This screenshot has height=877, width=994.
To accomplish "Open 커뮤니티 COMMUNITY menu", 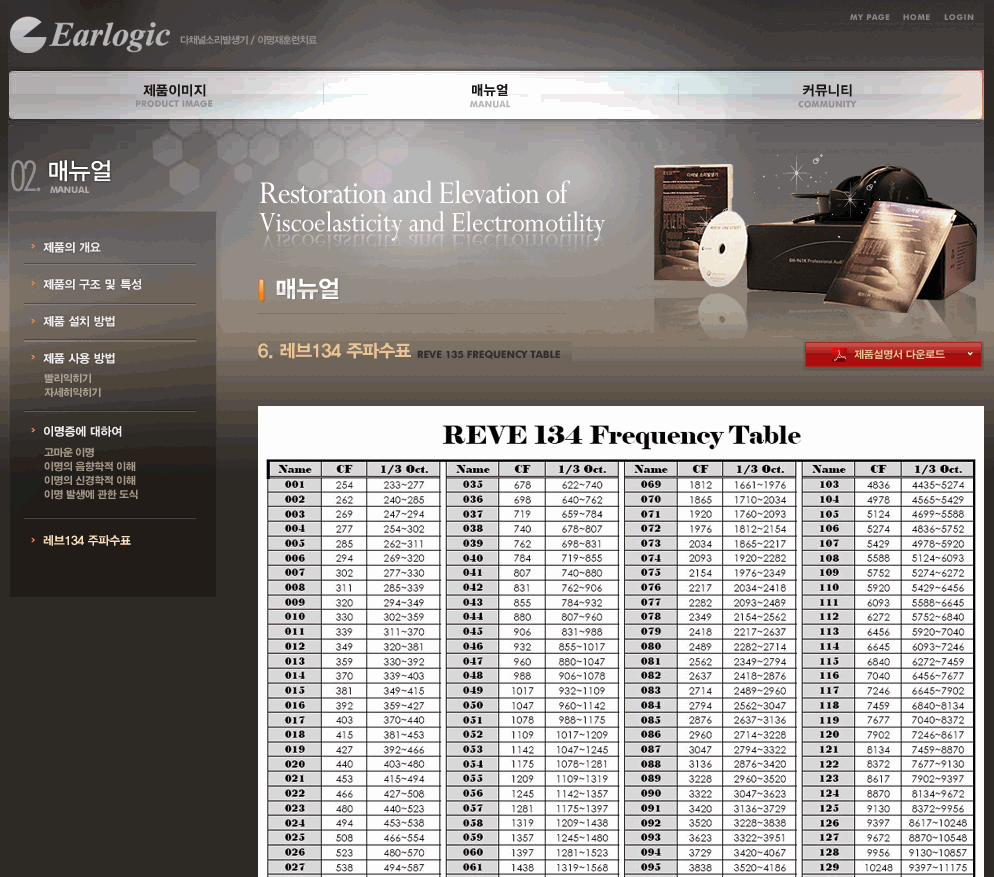I will coord(827,95).
